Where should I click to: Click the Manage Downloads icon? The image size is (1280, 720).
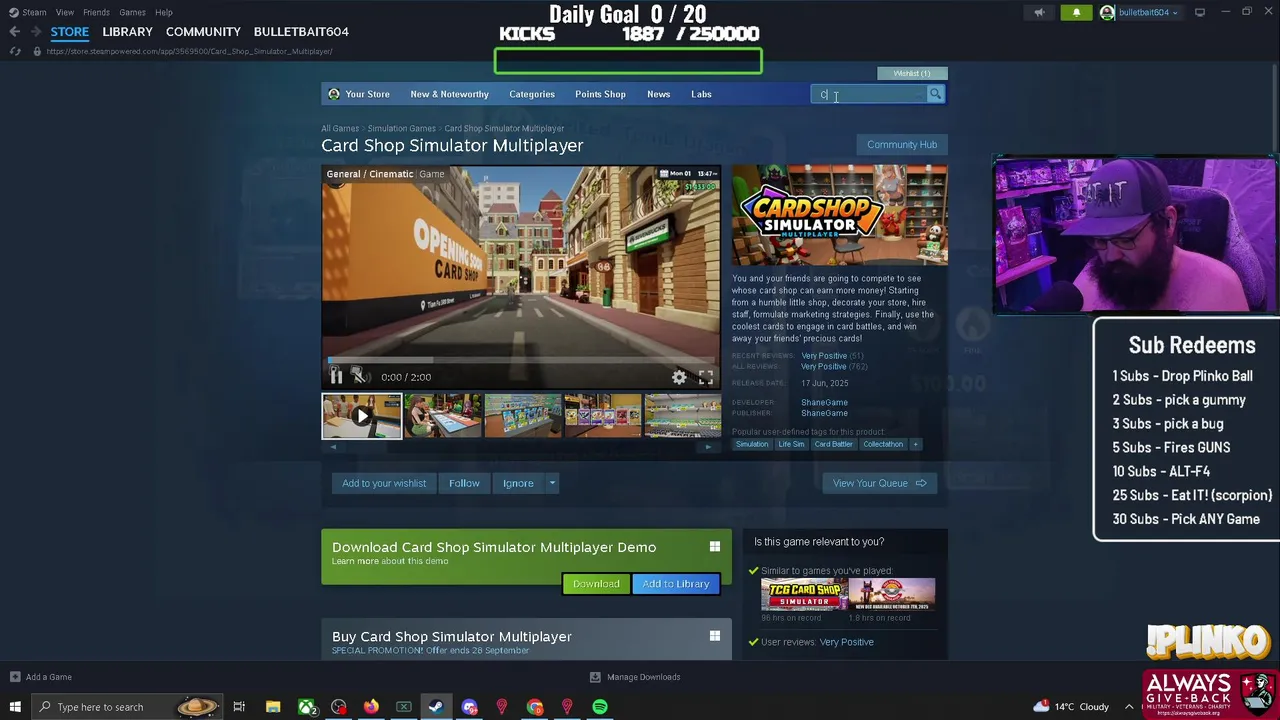point(595,677)
